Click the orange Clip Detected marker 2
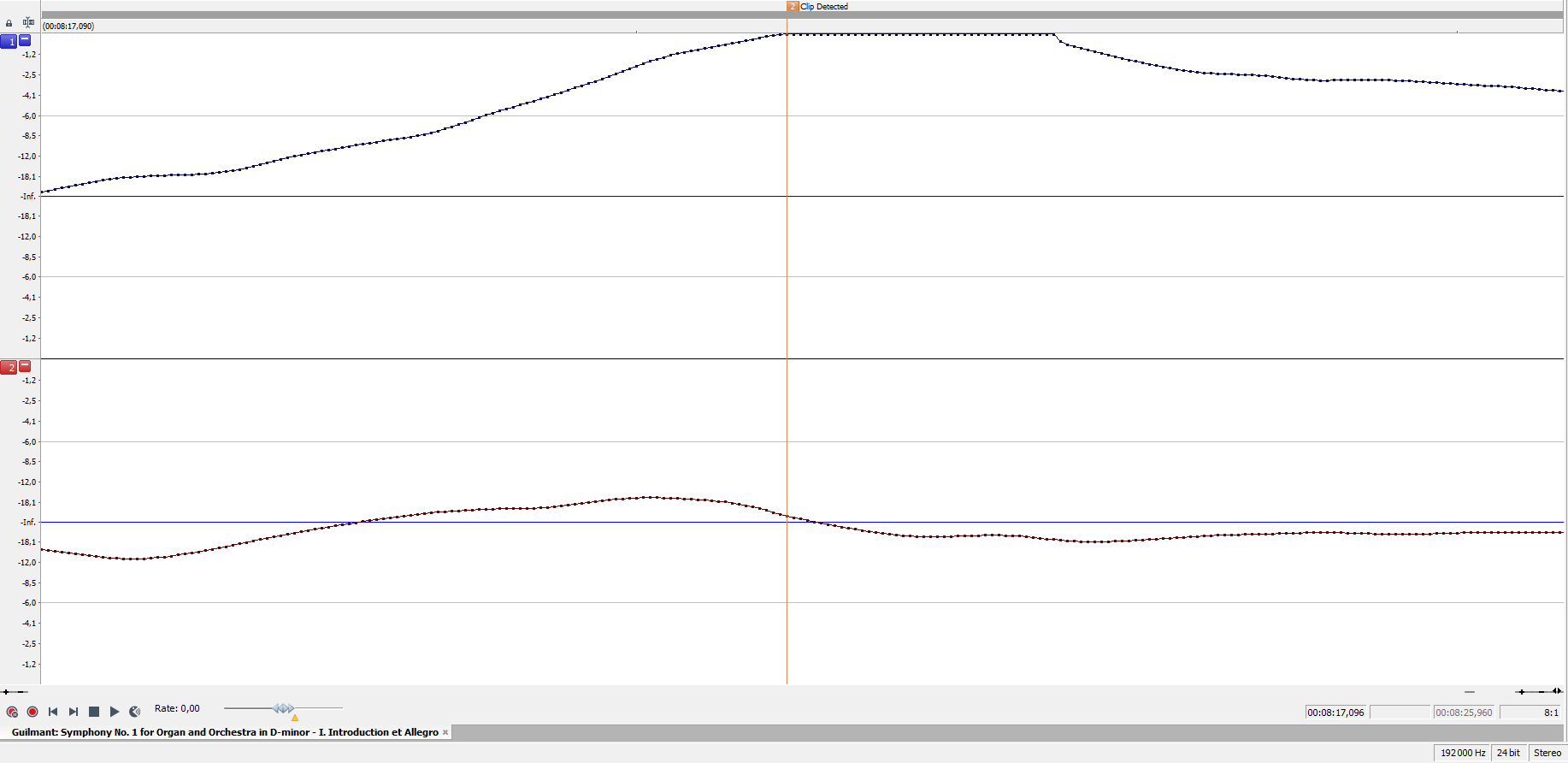This screenshot has width=1568, height=763. coord(793,7)
